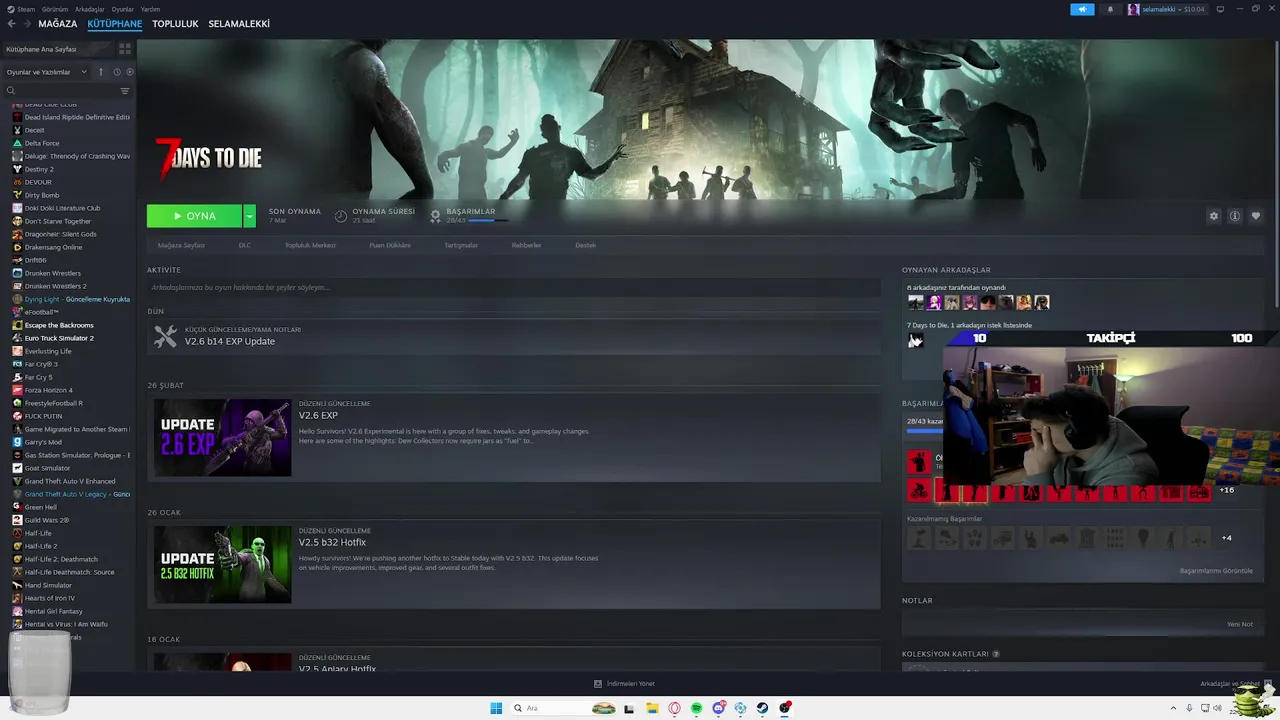Open the help icon next to Koleksiyon Kartları
The height and width of the screenshot is (720, 1280).
(995, 654)
